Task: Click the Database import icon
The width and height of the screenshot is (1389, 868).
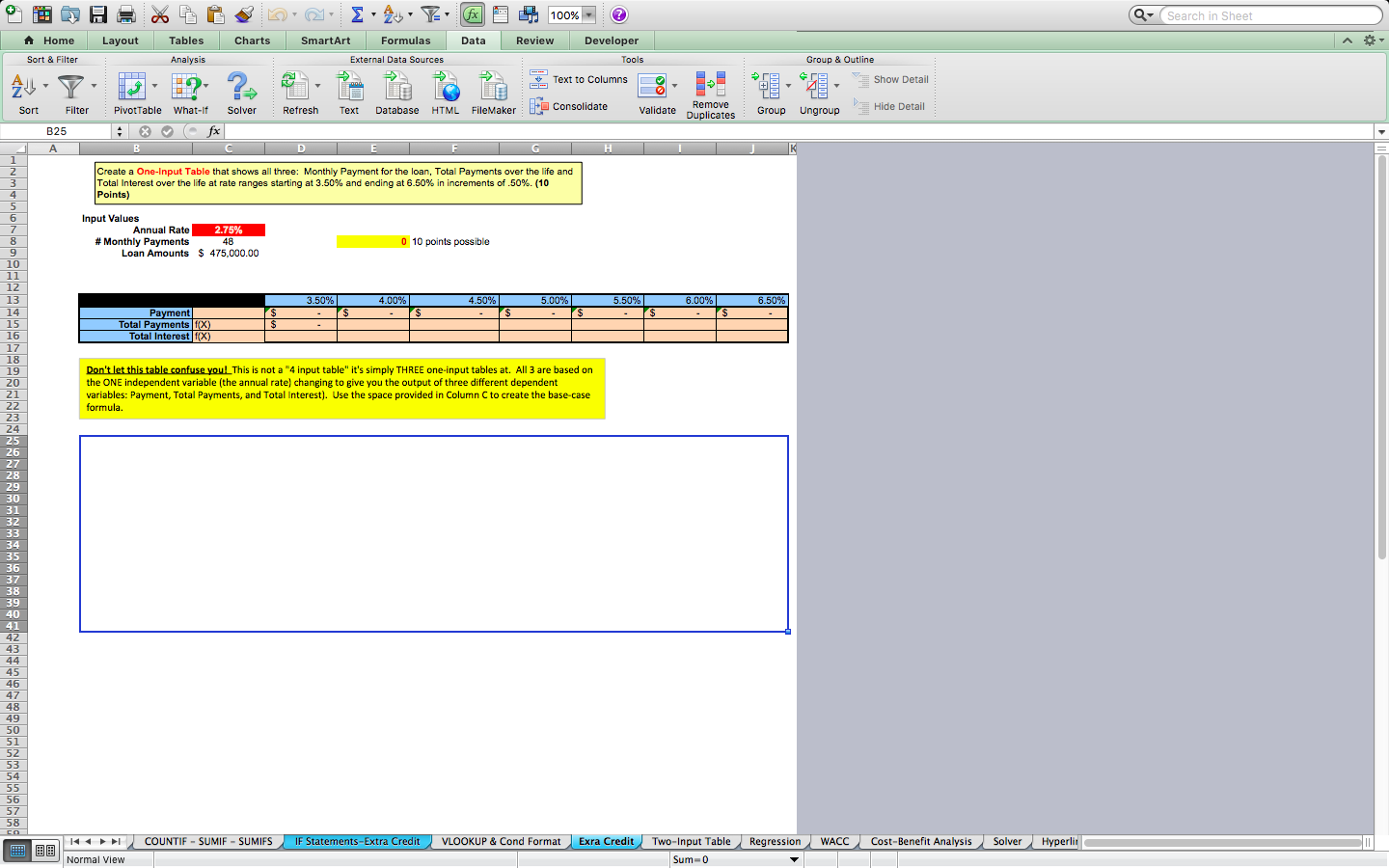Action: pos(396,93)
